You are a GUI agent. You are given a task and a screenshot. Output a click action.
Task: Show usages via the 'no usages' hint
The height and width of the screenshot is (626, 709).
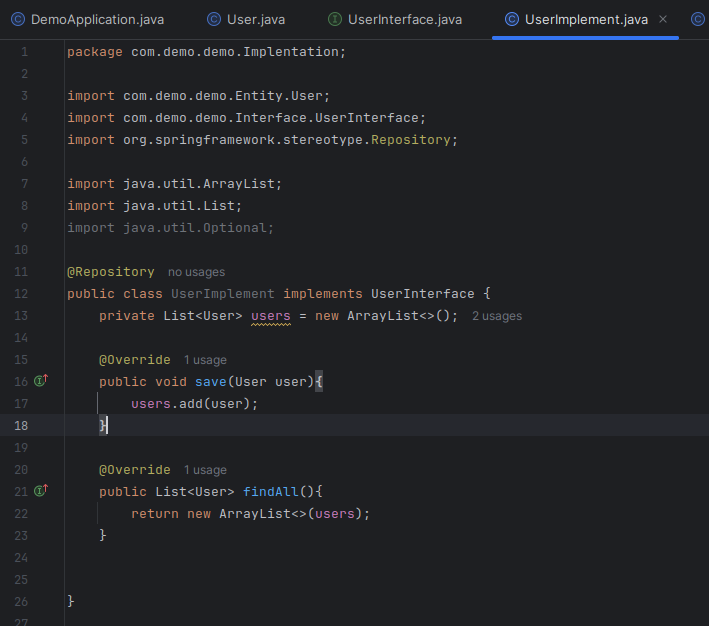click(196, 272)
